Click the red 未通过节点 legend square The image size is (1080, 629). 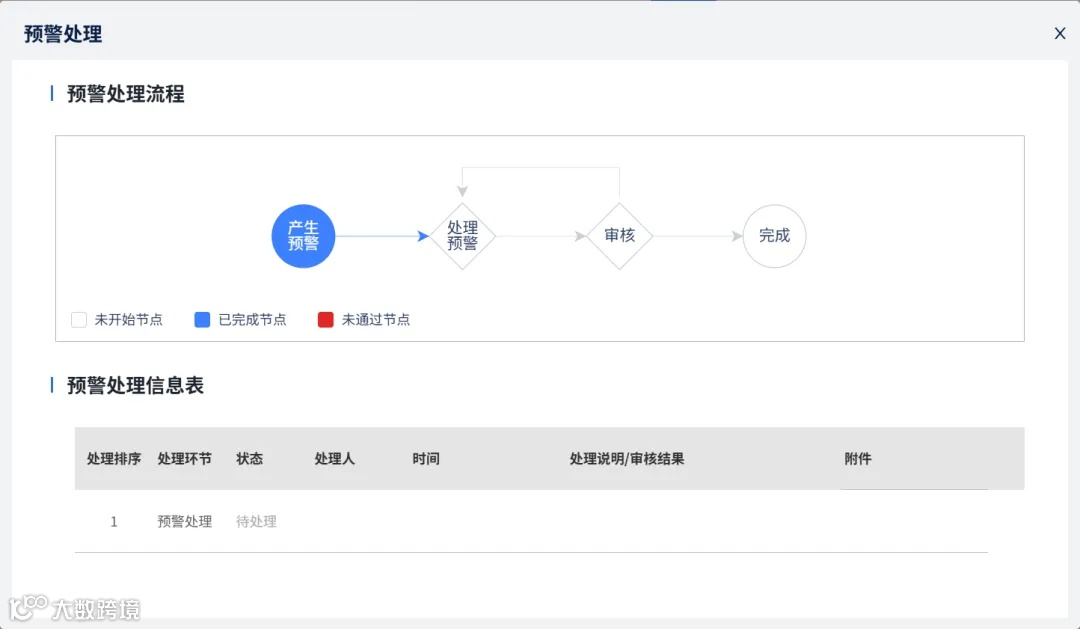[x=323, y=319]
